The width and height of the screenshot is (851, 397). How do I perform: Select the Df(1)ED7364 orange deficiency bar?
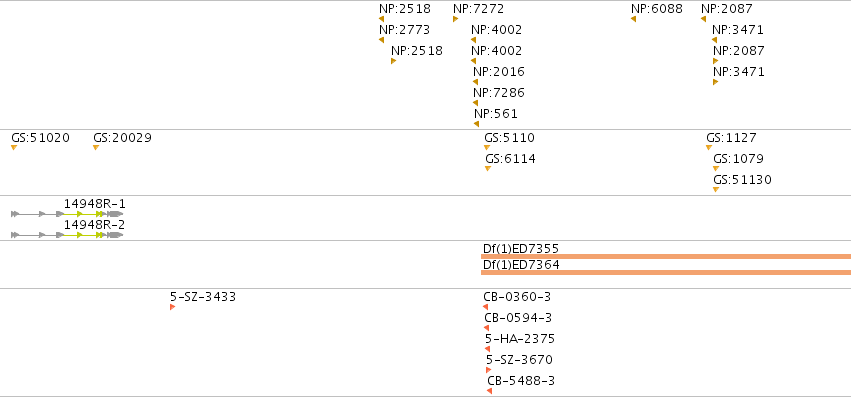(666, 273)
